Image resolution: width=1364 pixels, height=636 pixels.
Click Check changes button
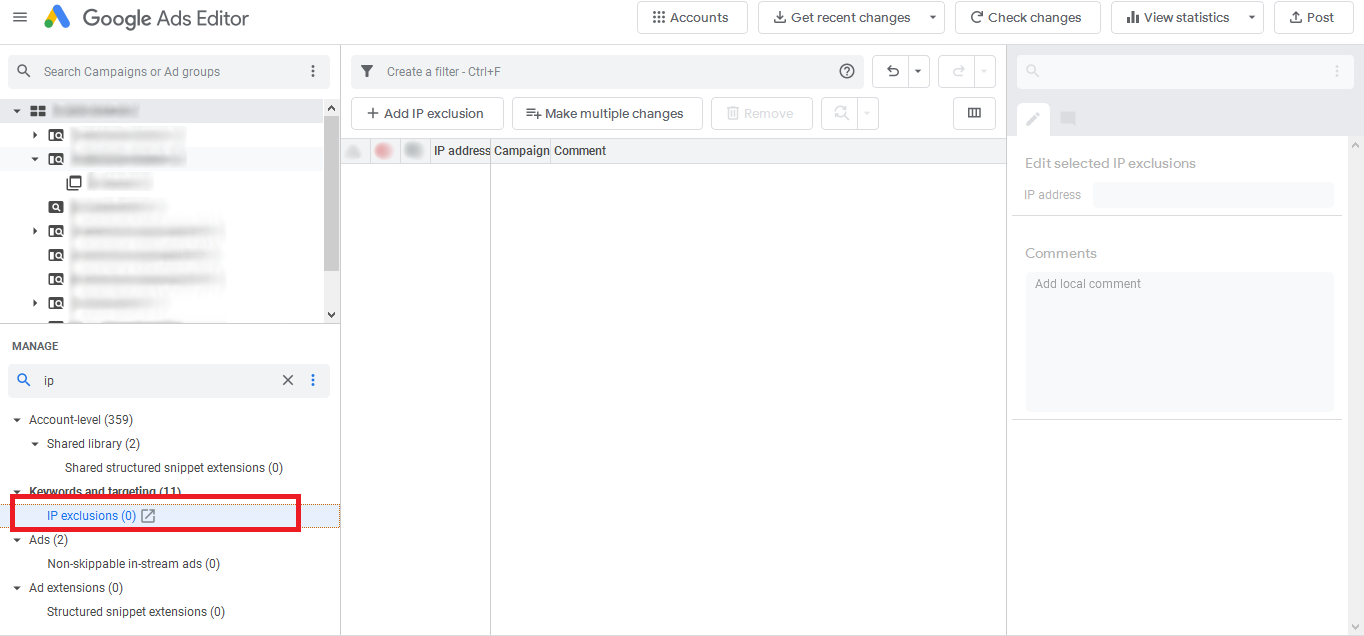click(x=1027, y=17)
